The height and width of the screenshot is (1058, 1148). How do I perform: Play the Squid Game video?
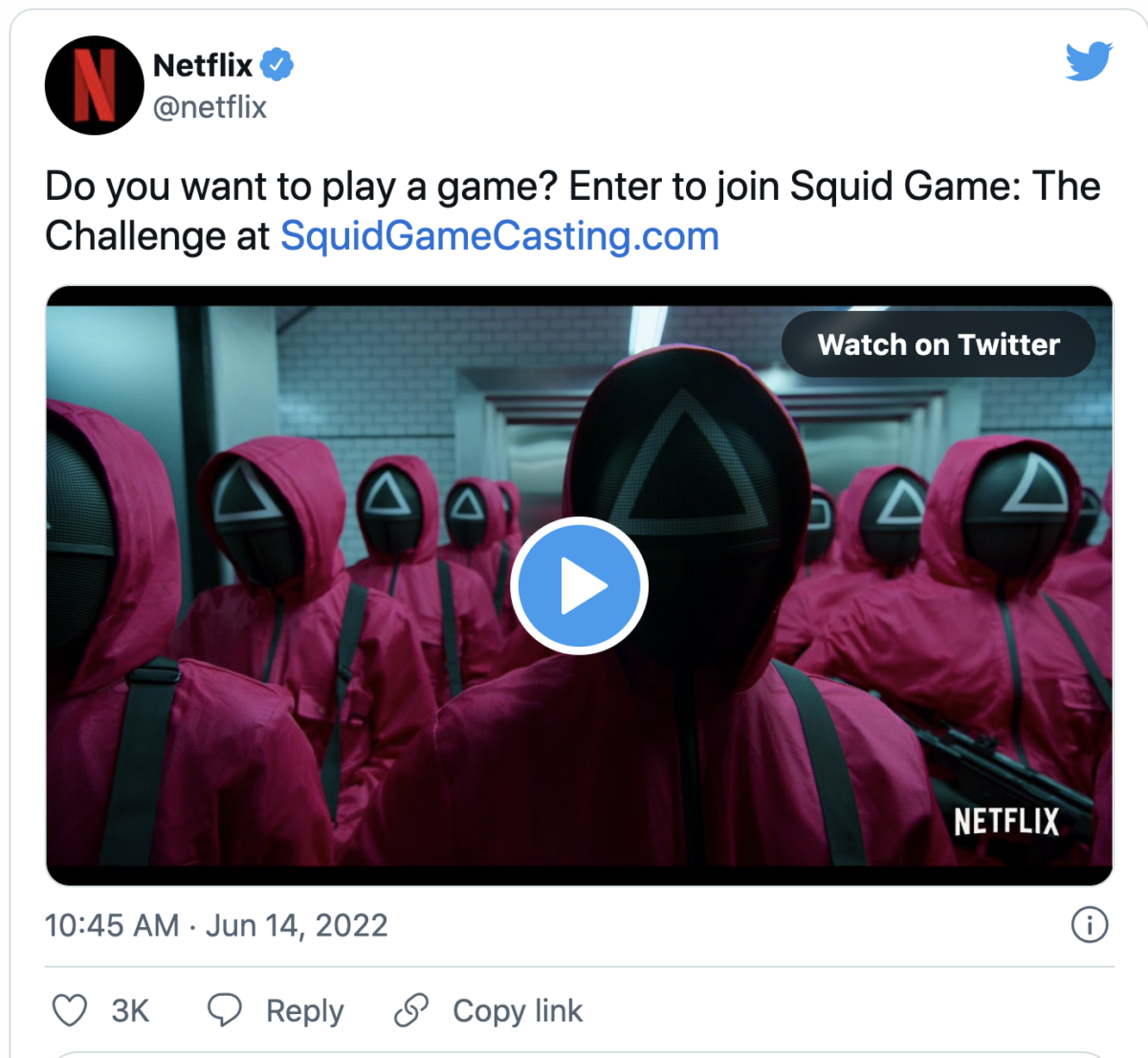(x=579, y=585)
